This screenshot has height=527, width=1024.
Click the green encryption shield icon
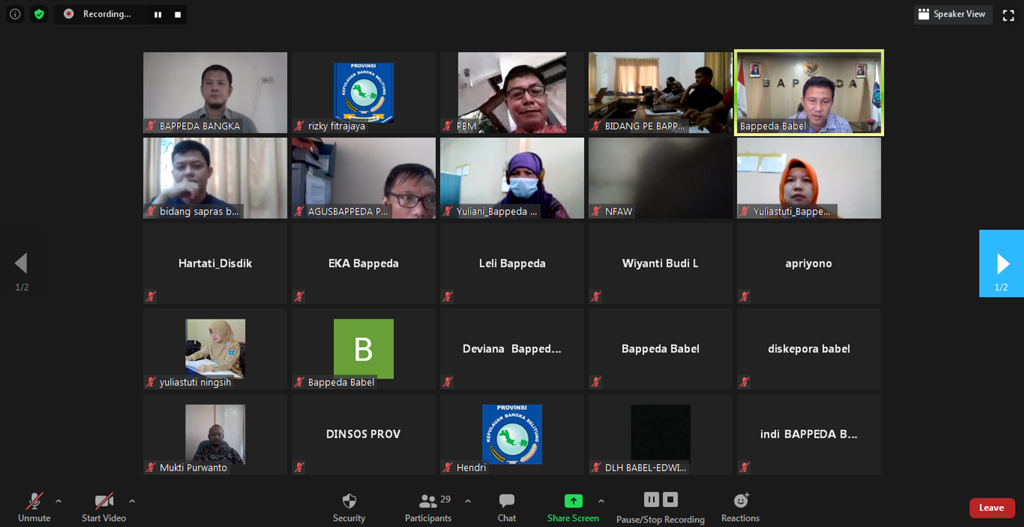[x=39, y=14]
